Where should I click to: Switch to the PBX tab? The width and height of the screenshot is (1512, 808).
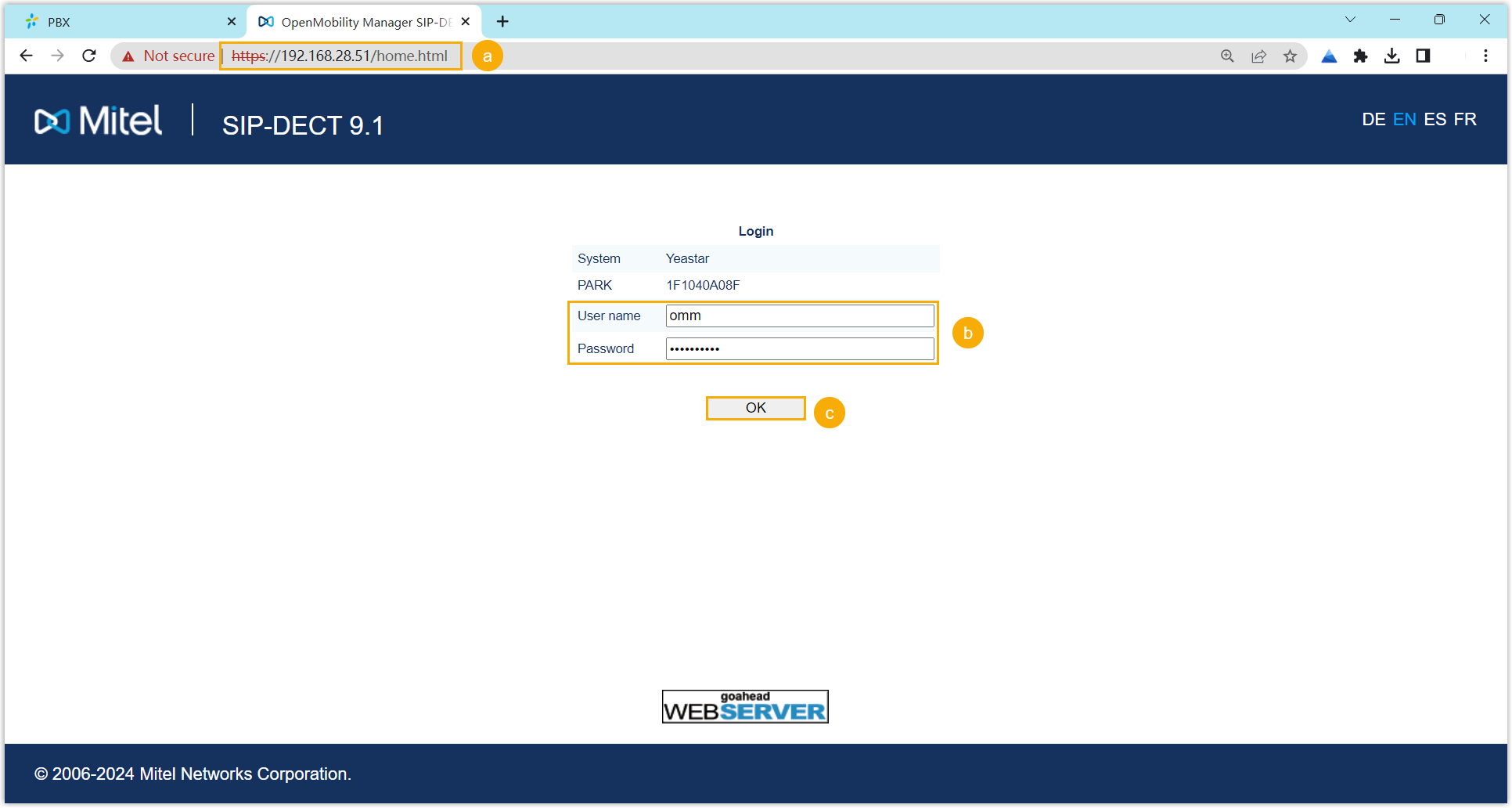pos(117,22)
